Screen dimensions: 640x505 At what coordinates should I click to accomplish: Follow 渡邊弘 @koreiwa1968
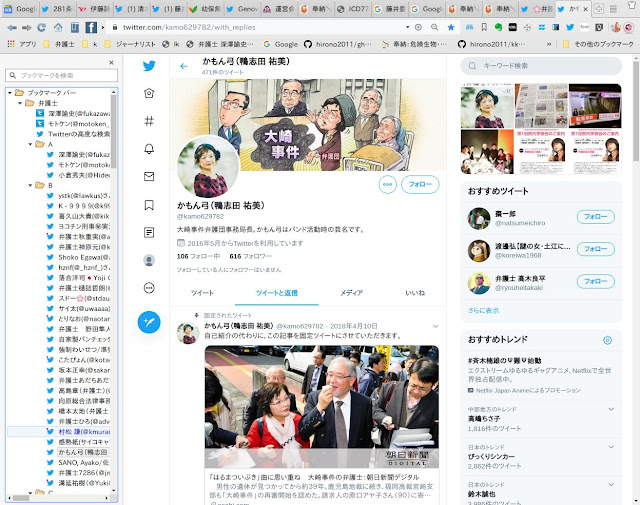[x=596, y=249]
